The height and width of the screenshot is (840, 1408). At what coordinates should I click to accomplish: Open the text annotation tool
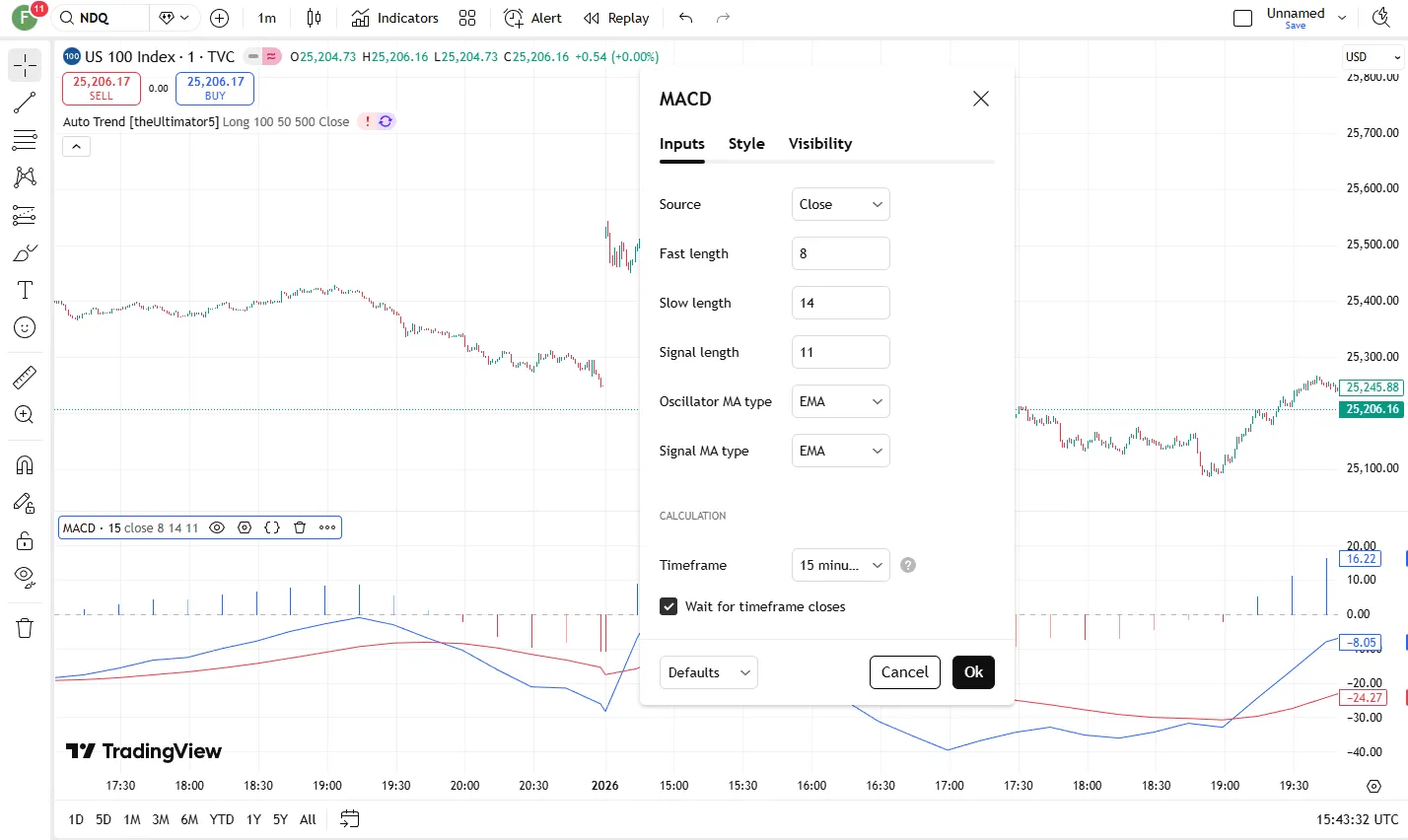coord(25,290)
